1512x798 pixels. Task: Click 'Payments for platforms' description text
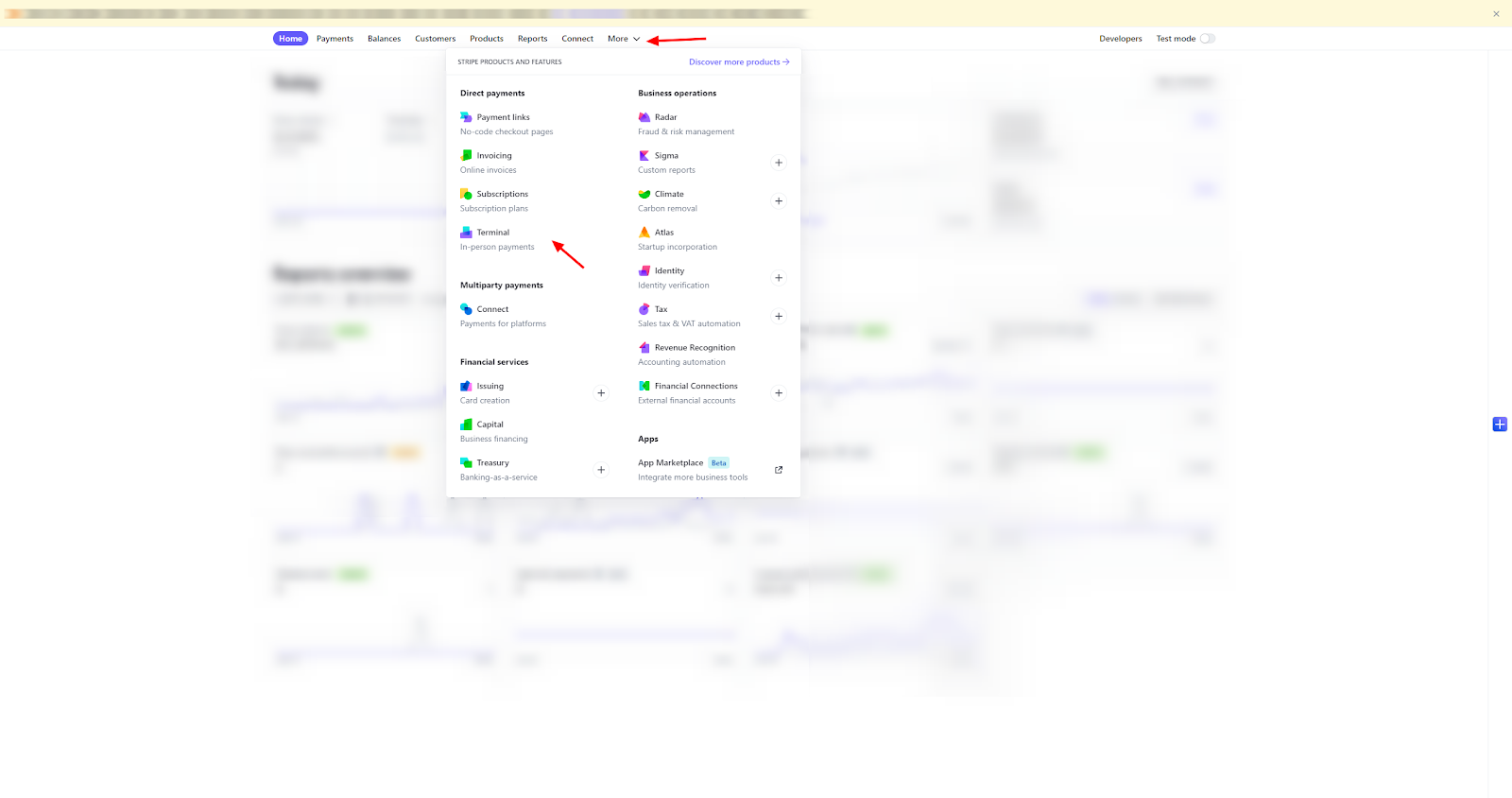(503, 324)
